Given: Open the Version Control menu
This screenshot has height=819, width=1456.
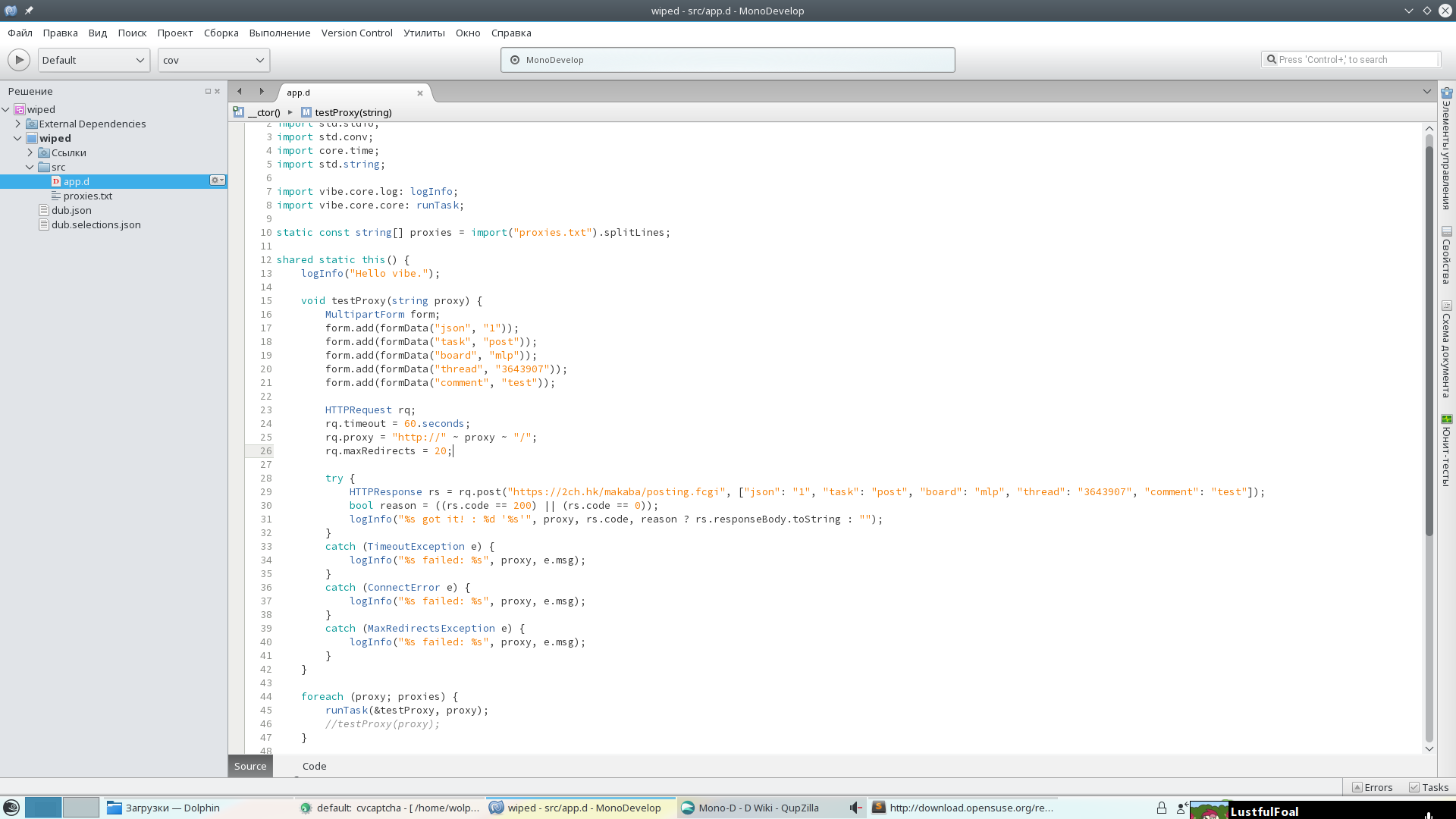Looking at the screenshot, I should point(356,33).
